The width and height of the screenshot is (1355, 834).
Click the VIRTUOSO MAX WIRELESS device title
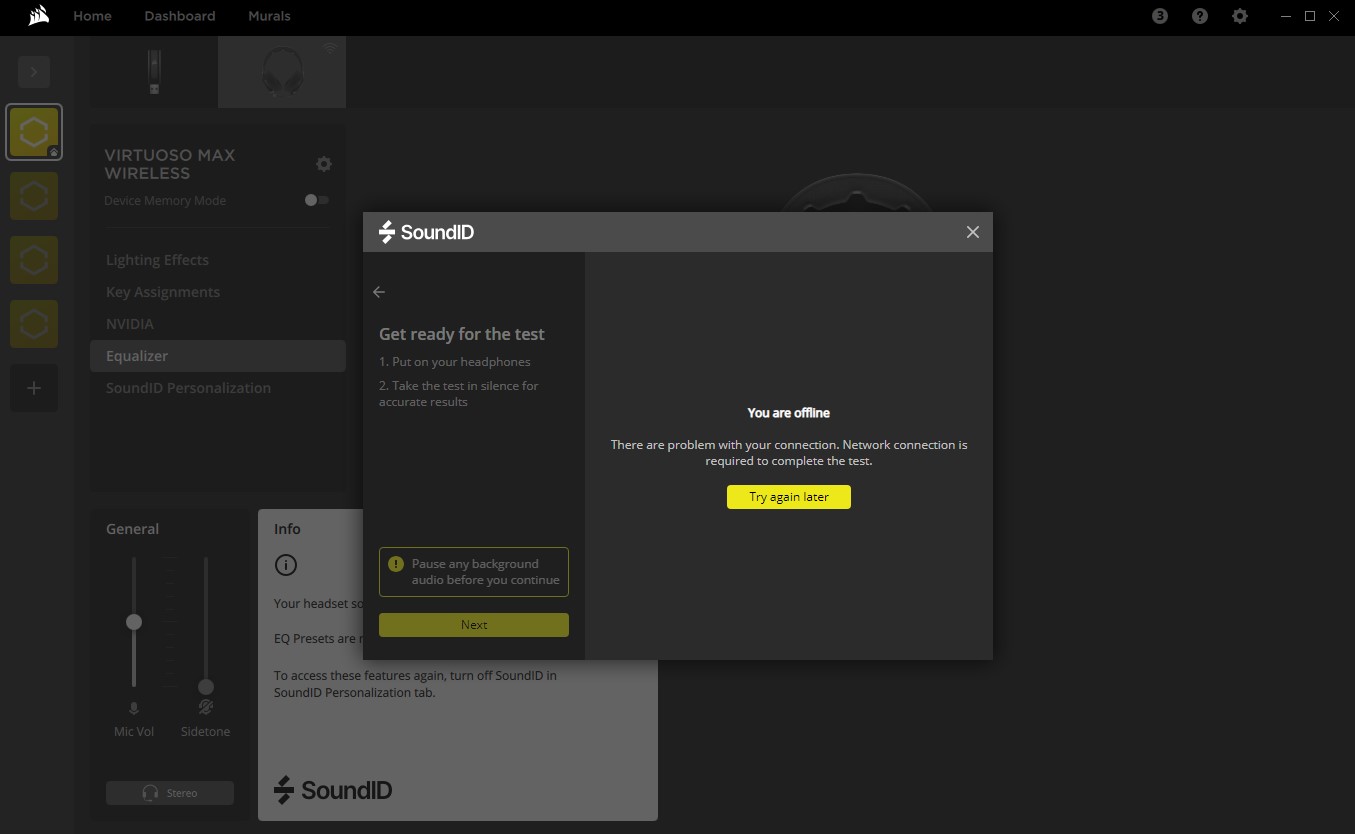click(x=170, y=164)
